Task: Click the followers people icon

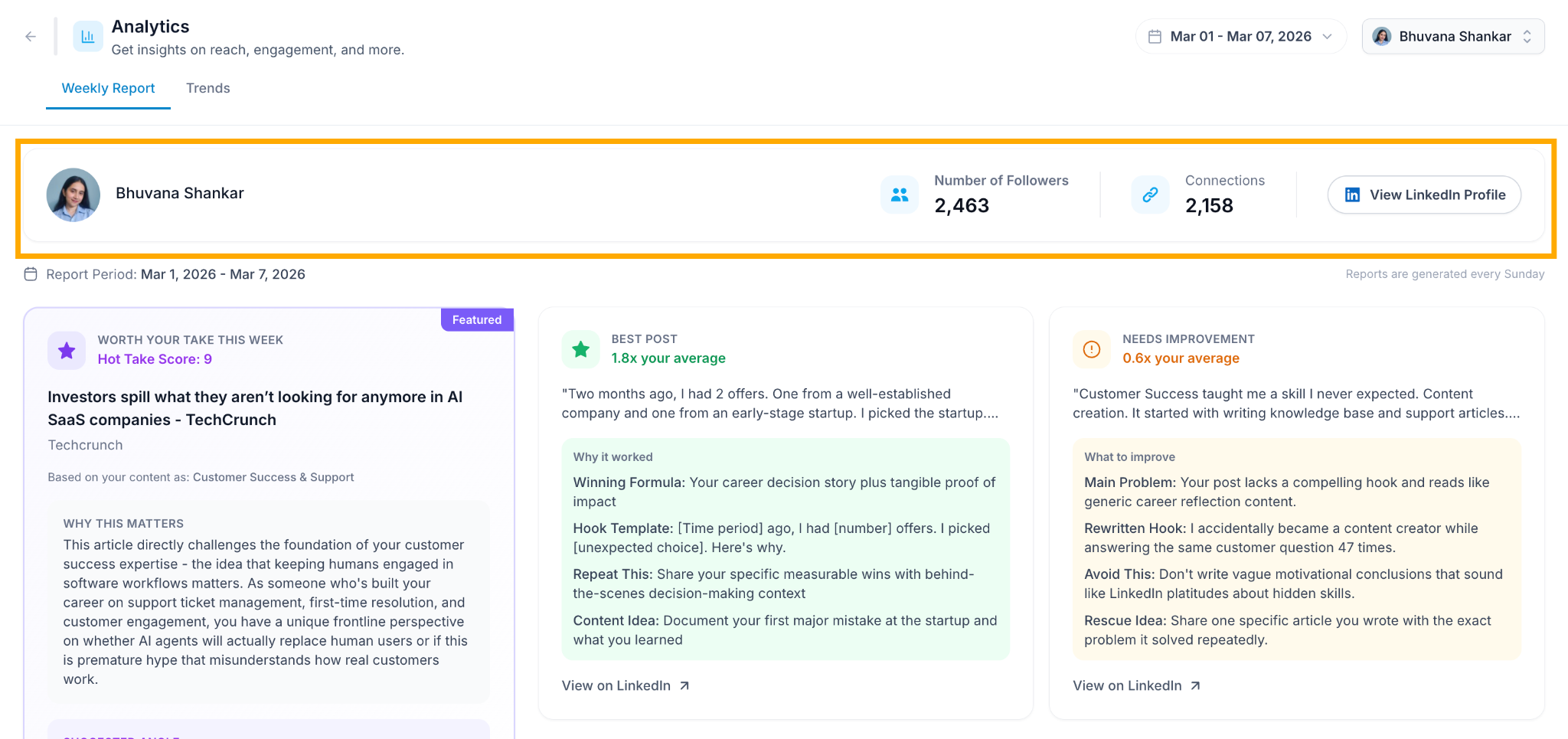Action: click(x=900, y=195)
